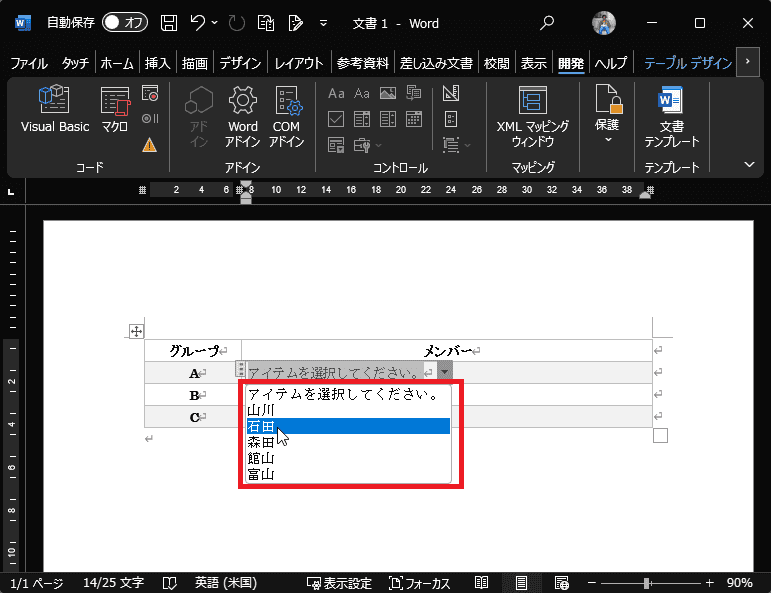The width and height of the screenshot is (771, 593).
Task: Click the Save icon in title bar
Action: [x=169, y=22]
